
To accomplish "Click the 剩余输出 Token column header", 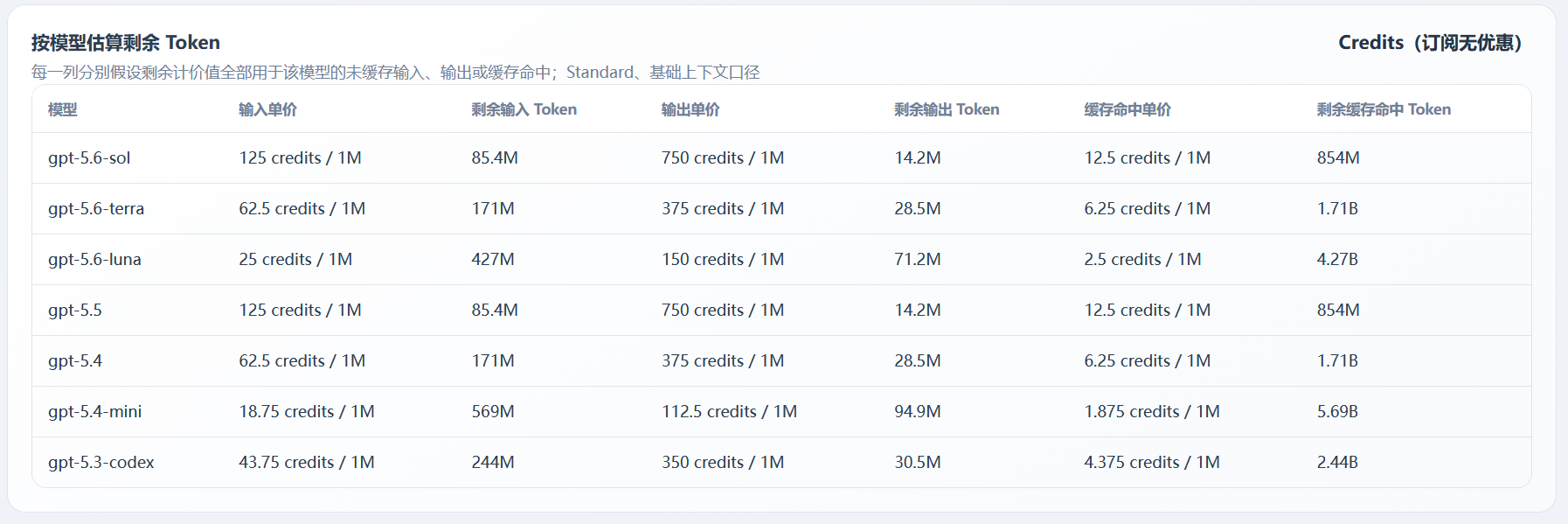I will pyautogui.click(x=947, y=109).
